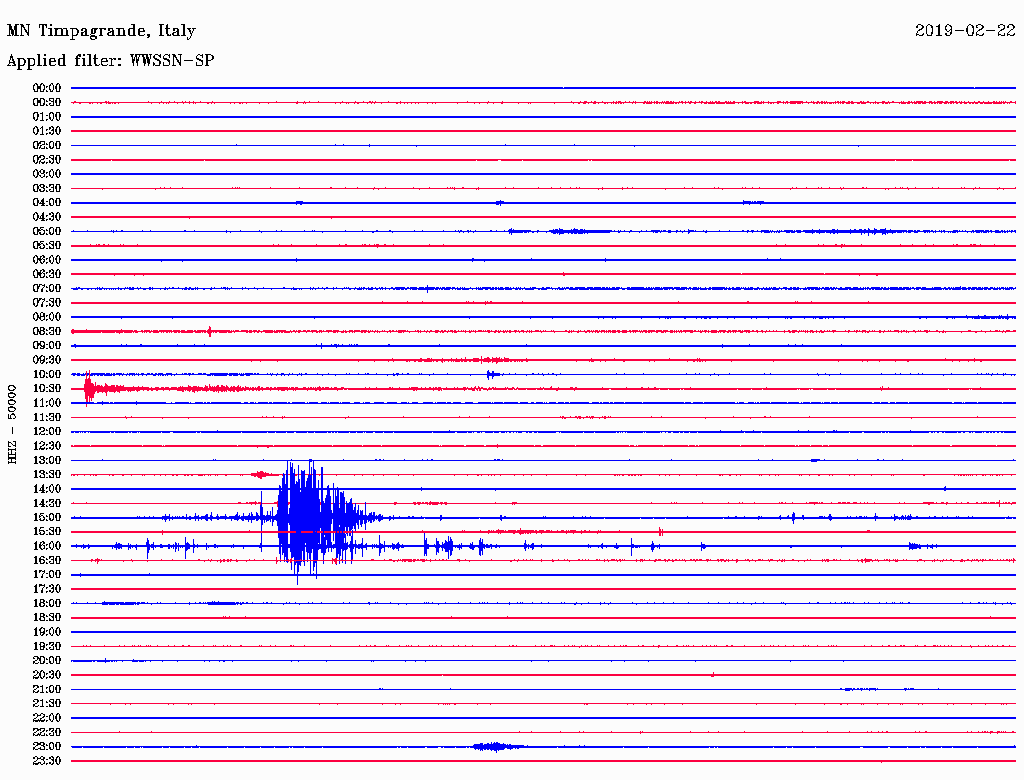This screenshot has height=780, width=1024.
Task: Click the '16:30' time label
Action: tap(46, 561)
